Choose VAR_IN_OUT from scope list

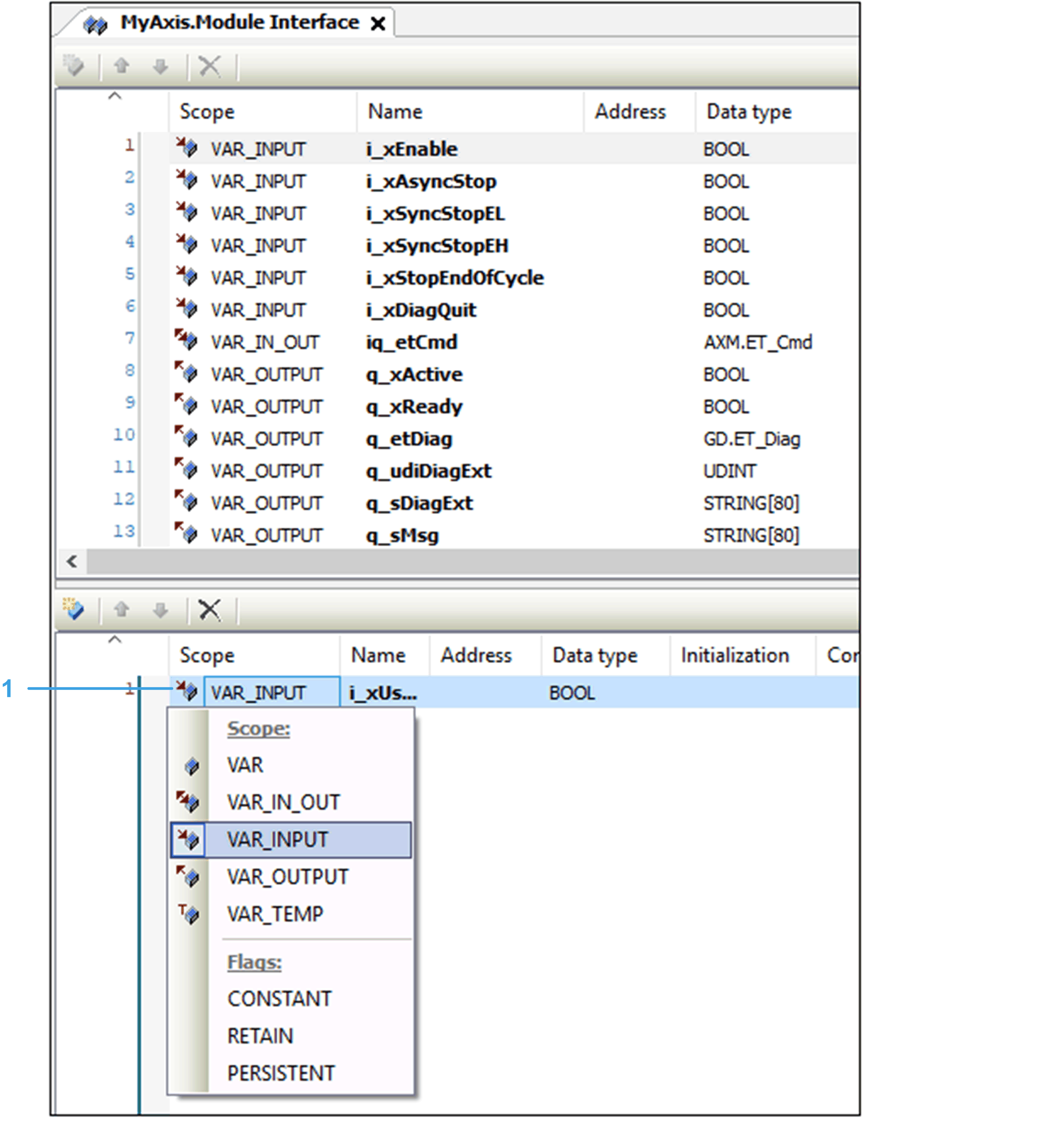pyautogui.click(x=283, y=802)
